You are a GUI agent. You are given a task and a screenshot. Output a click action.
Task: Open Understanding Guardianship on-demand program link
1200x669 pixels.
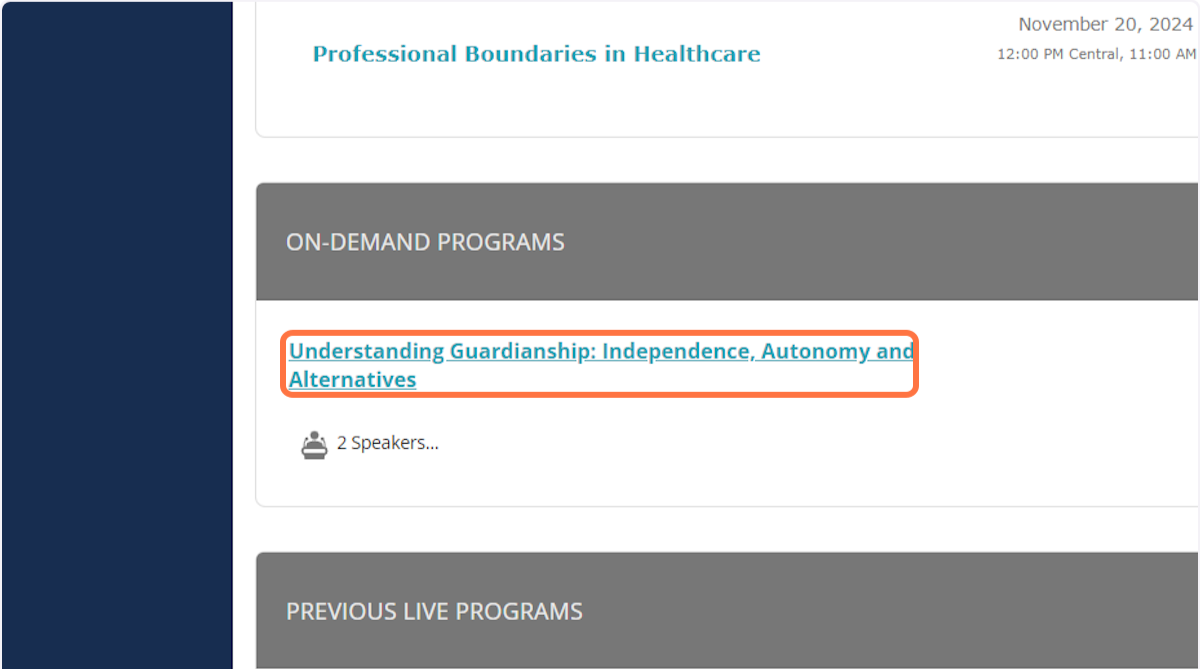click(x=601, y=365)
